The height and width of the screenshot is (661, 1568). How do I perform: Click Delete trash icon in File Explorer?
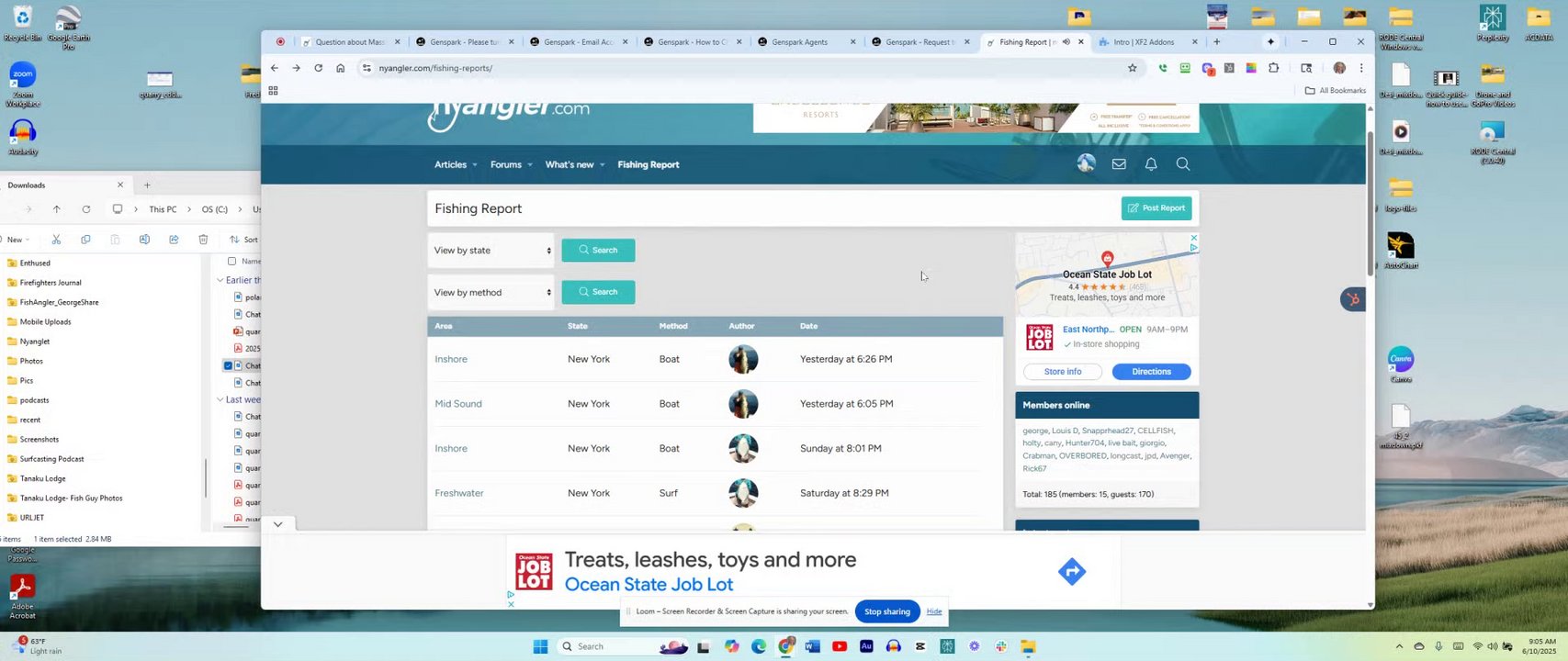point(203,240)
